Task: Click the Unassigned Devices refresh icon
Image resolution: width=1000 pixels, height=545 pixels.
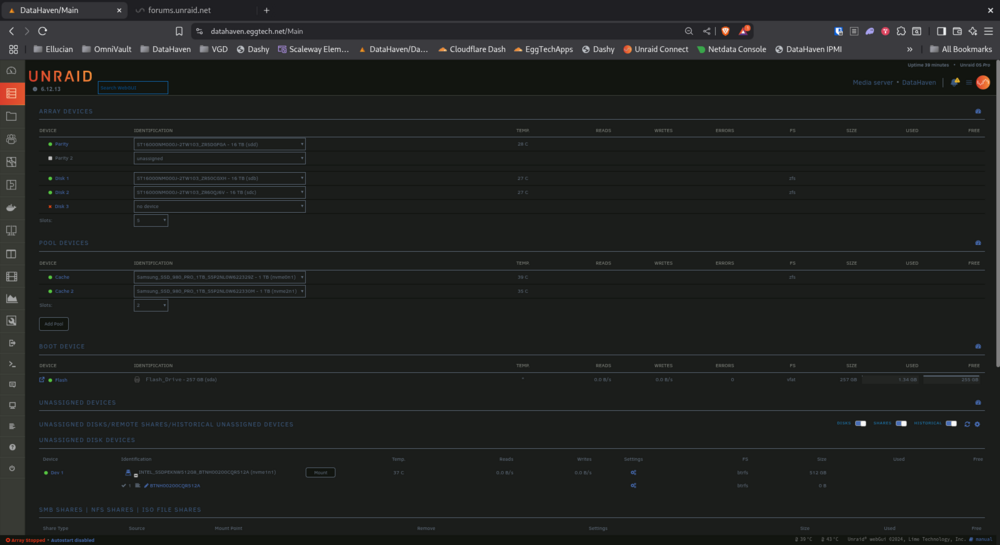Action: tap(967, 424)
